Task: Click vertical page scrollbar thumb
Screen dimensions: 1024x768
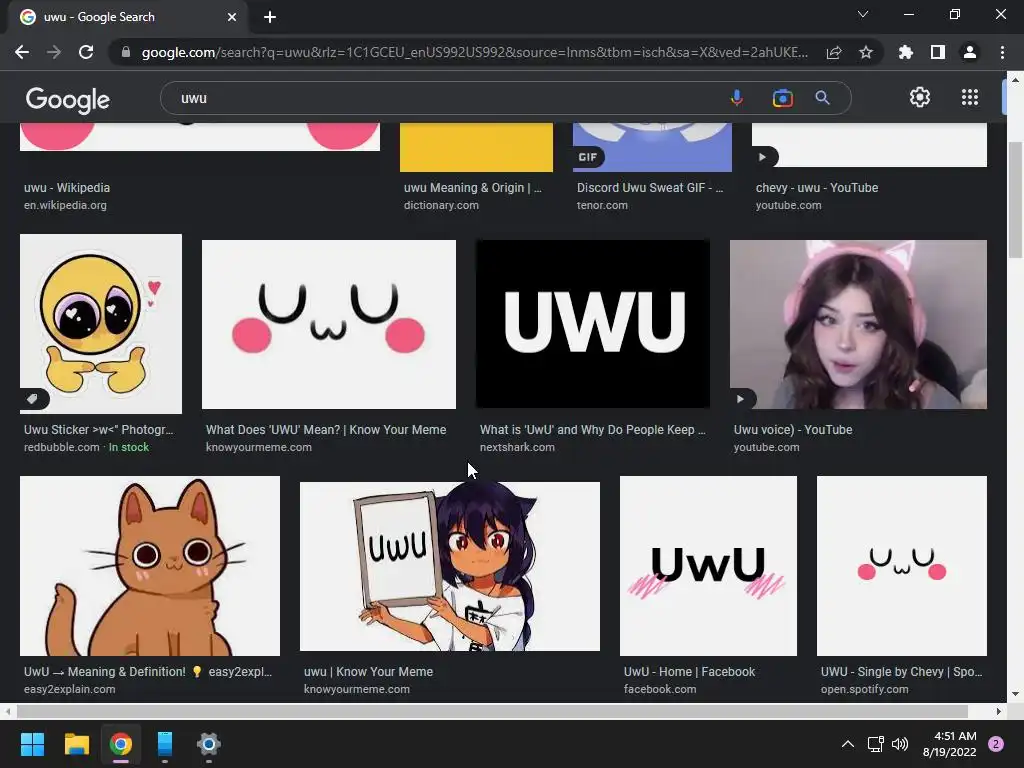Action: tap(1015, 199)
